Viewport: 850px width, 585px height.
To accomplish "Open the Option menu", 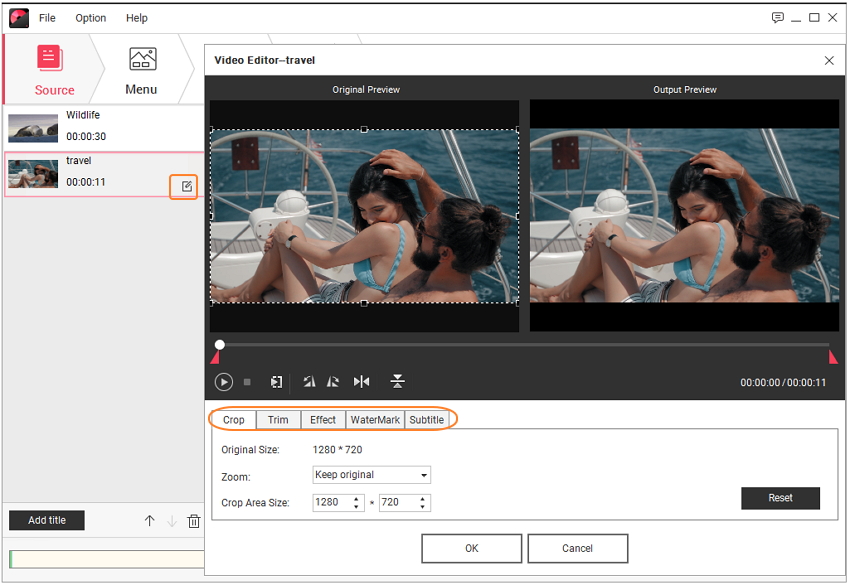I will click(x=90, y=18).
